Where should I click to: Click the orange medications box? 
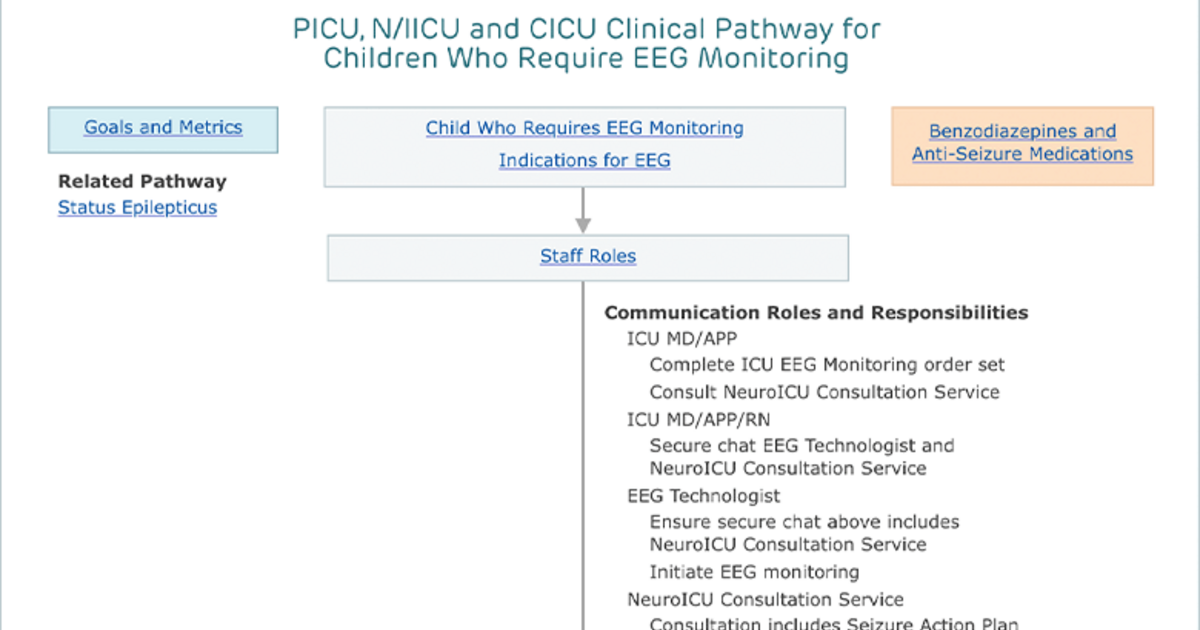point(1022,146)
